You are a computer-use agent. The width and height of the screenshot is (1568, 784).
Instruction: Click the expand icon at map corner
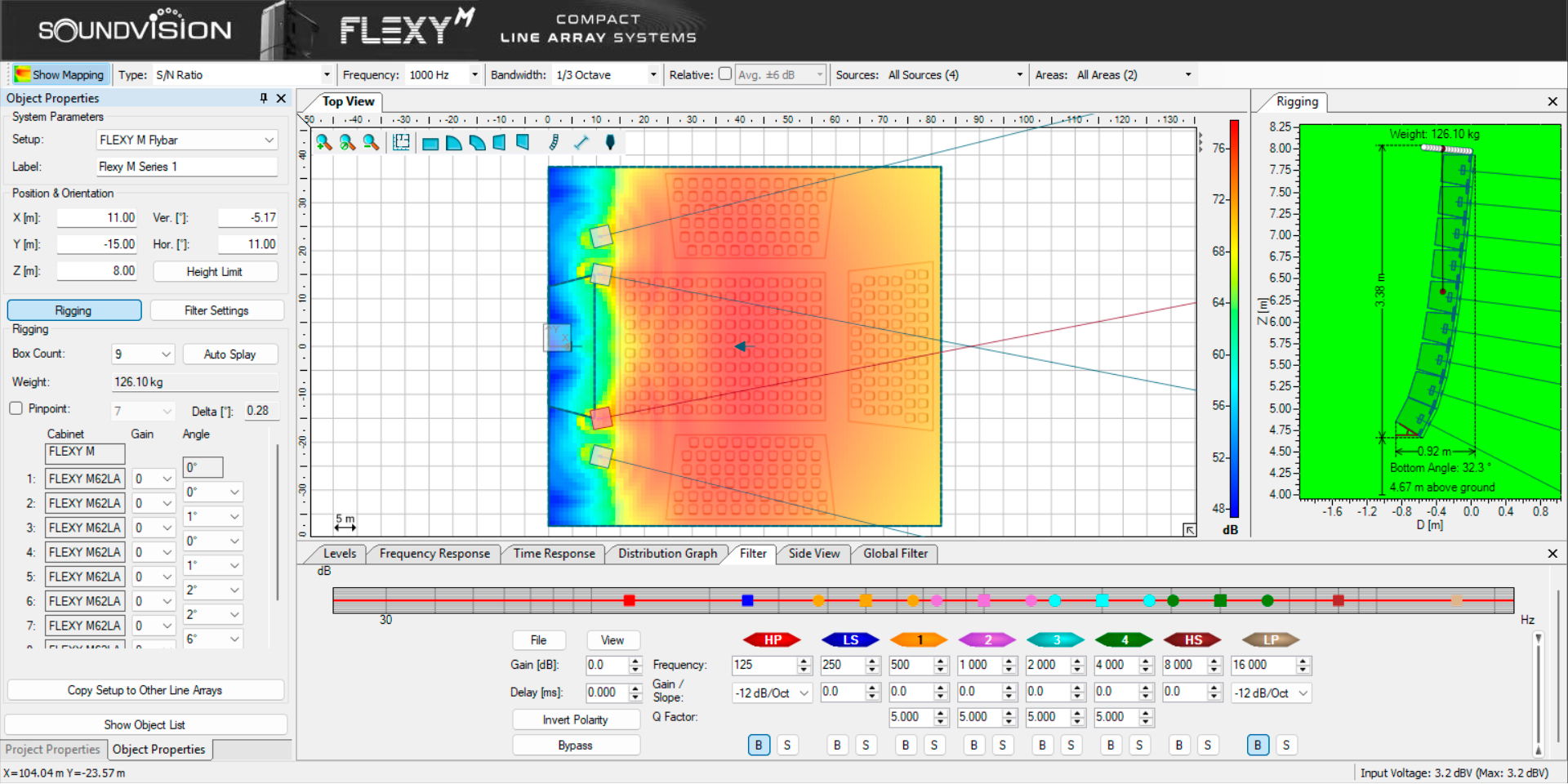[x=1189, y=530]
